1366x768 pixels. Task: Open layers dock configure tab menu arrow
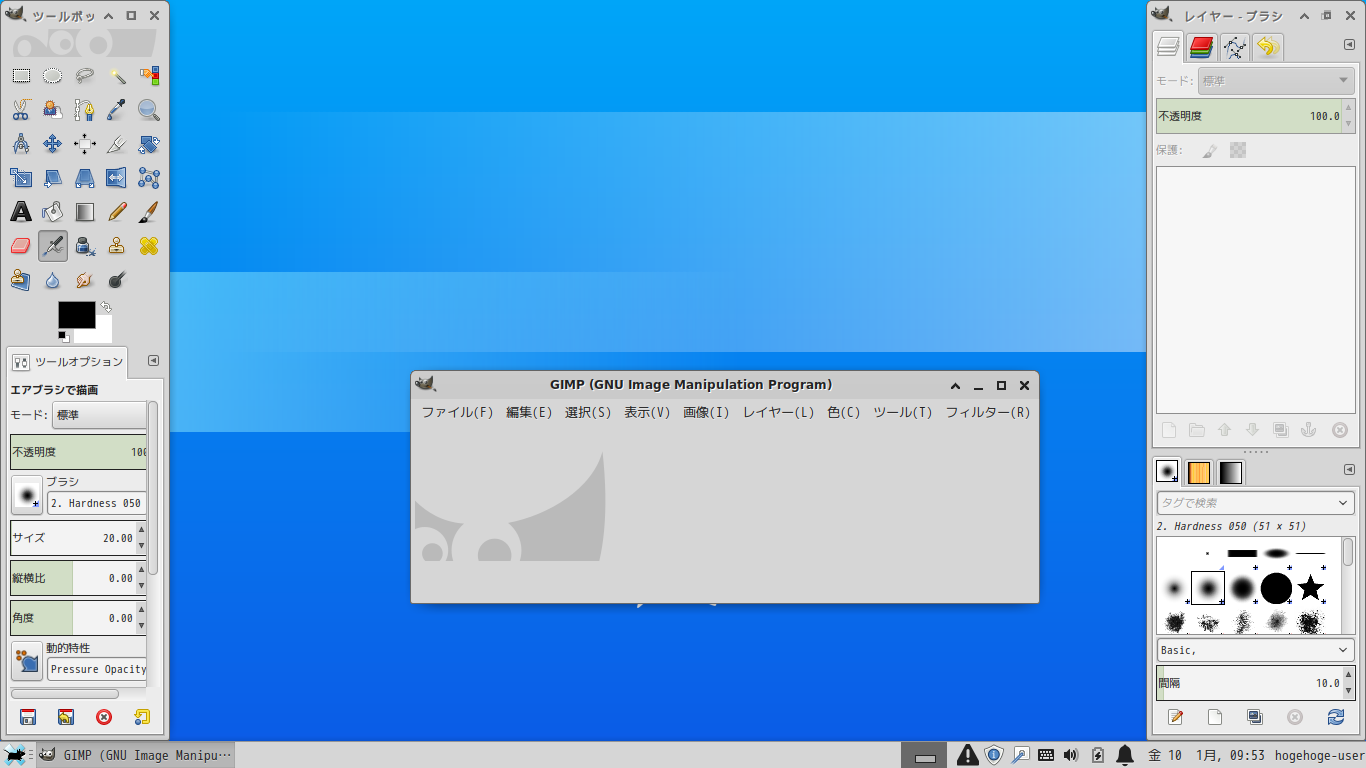pyautogui.click(x=1349, y=45)
